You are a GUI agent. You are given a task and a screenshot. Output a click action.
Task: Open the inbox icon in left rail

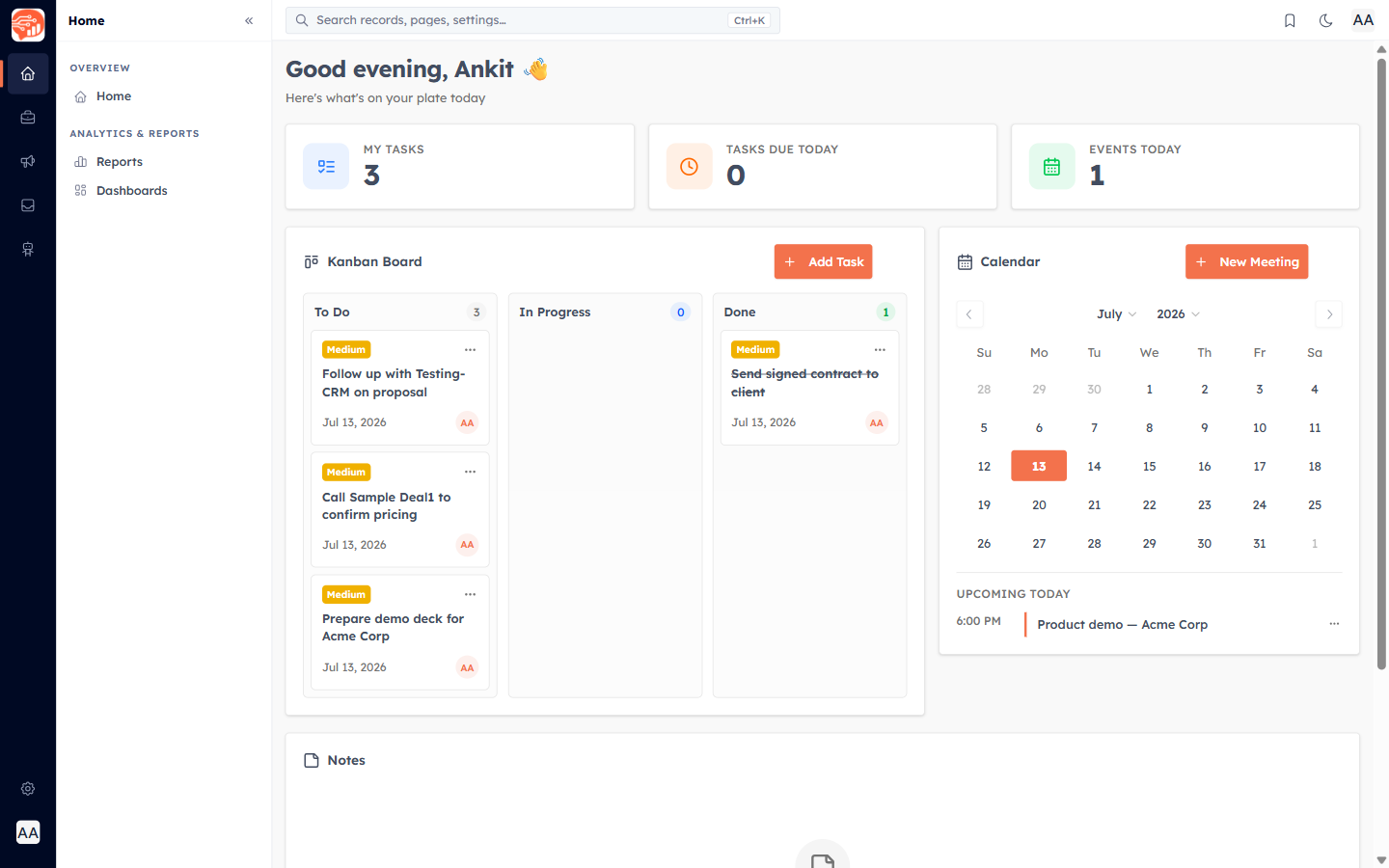tap(28, 205)
